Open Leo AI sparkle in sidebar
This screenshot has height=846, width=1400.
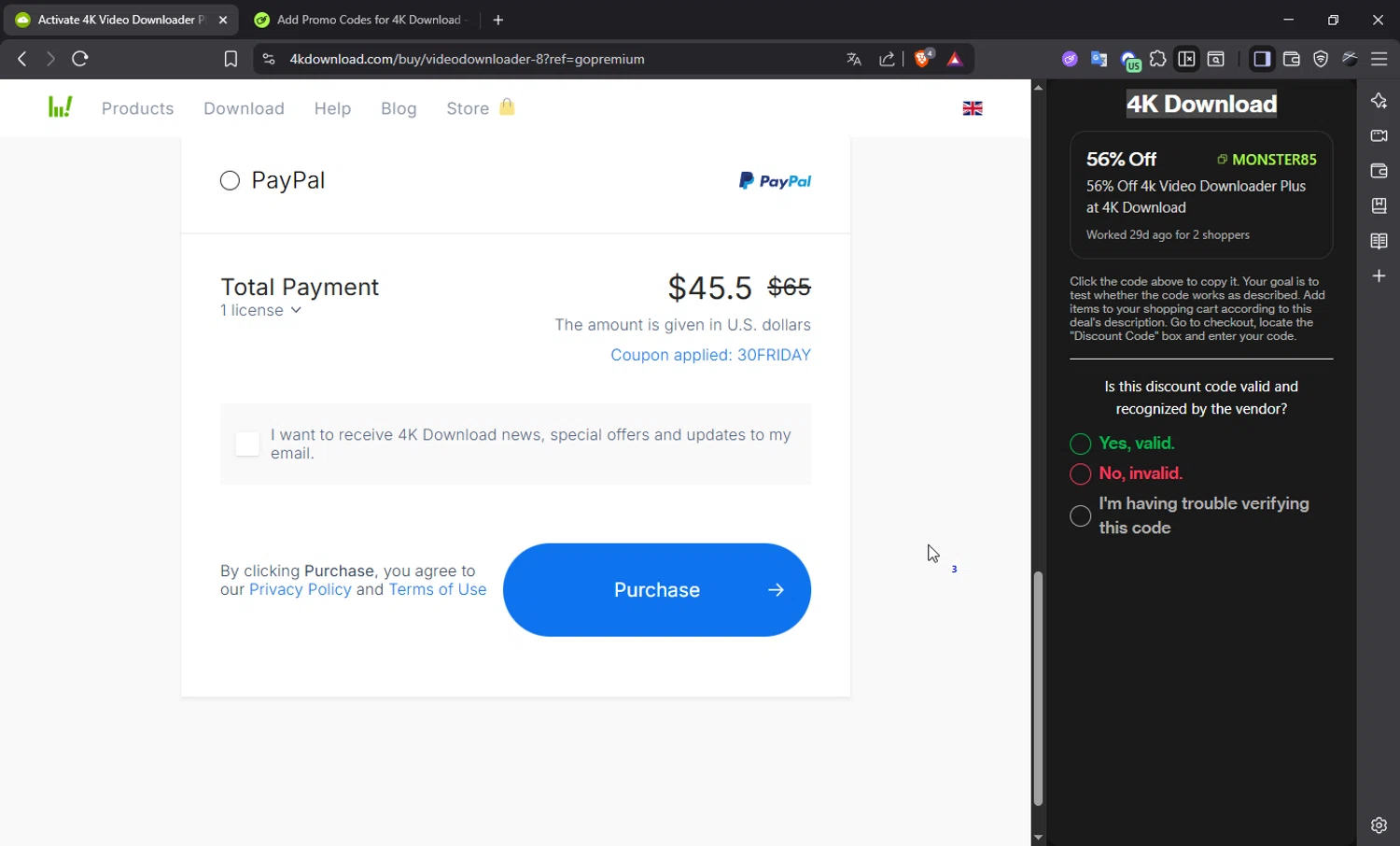point(1379,101)
